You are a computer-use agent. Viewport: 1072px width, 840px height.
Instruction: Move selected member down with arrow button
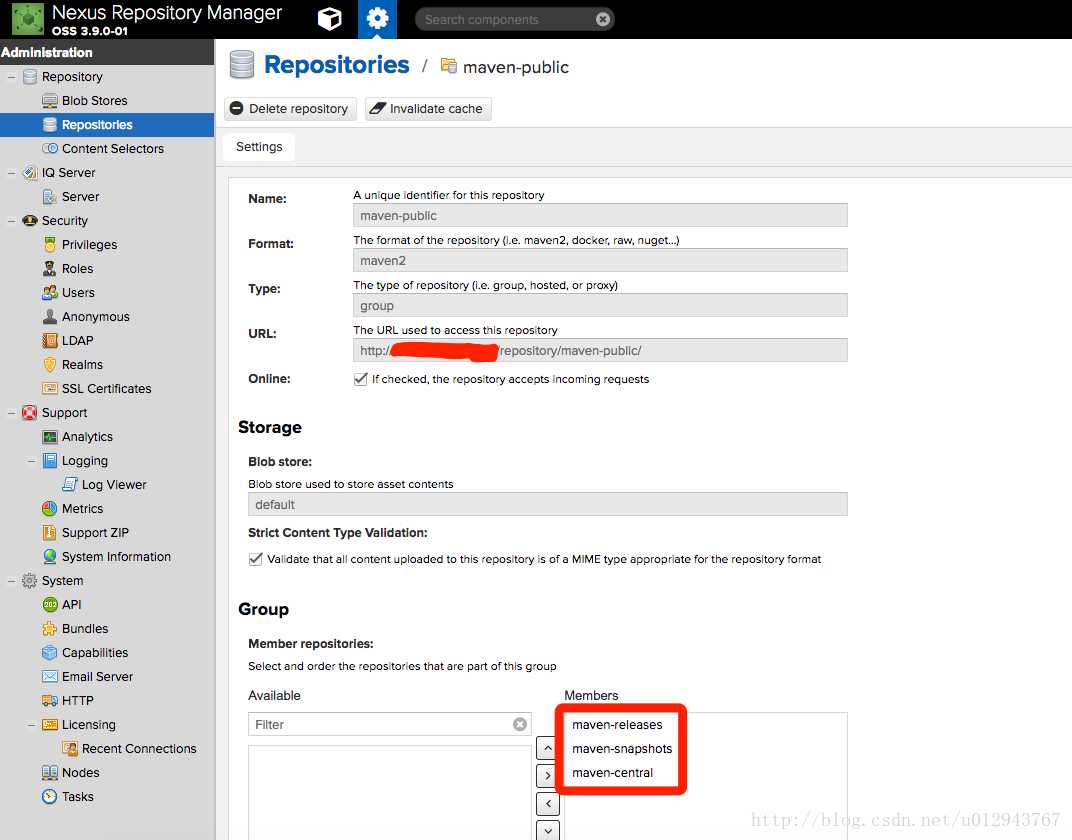548,830
